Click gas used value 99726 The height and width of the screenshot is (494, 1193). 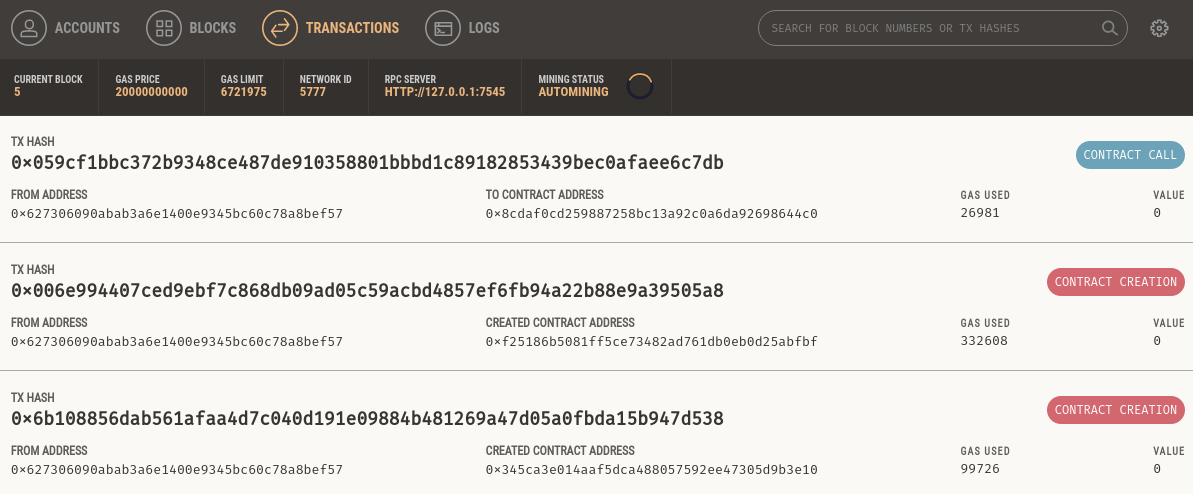pos(980,469)
